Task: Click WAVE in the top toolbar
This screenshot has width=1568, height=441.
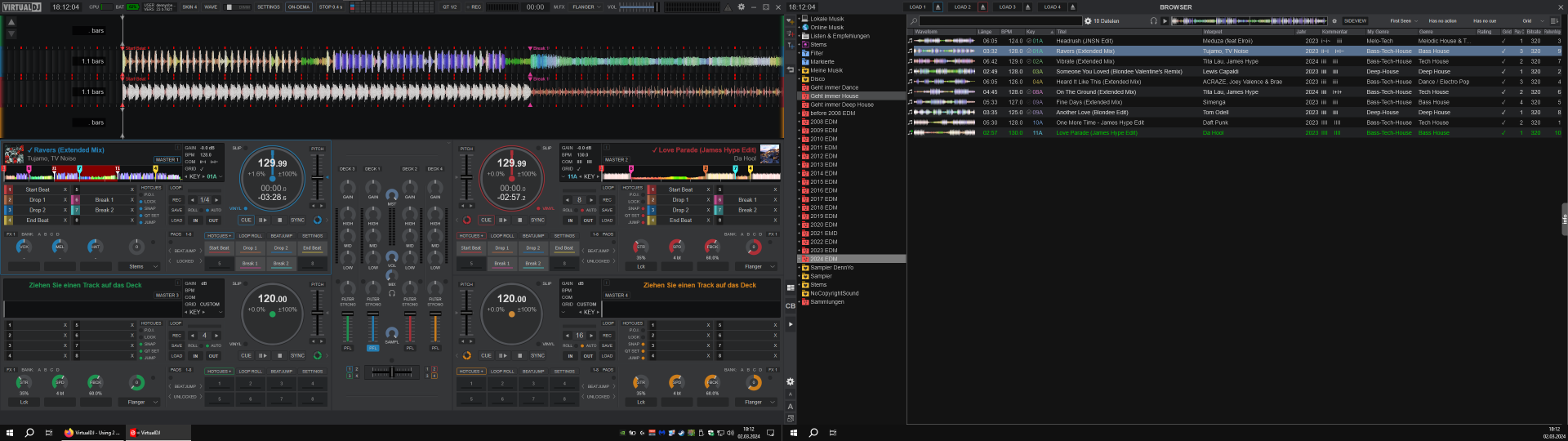Action: (x=211, y=7)
